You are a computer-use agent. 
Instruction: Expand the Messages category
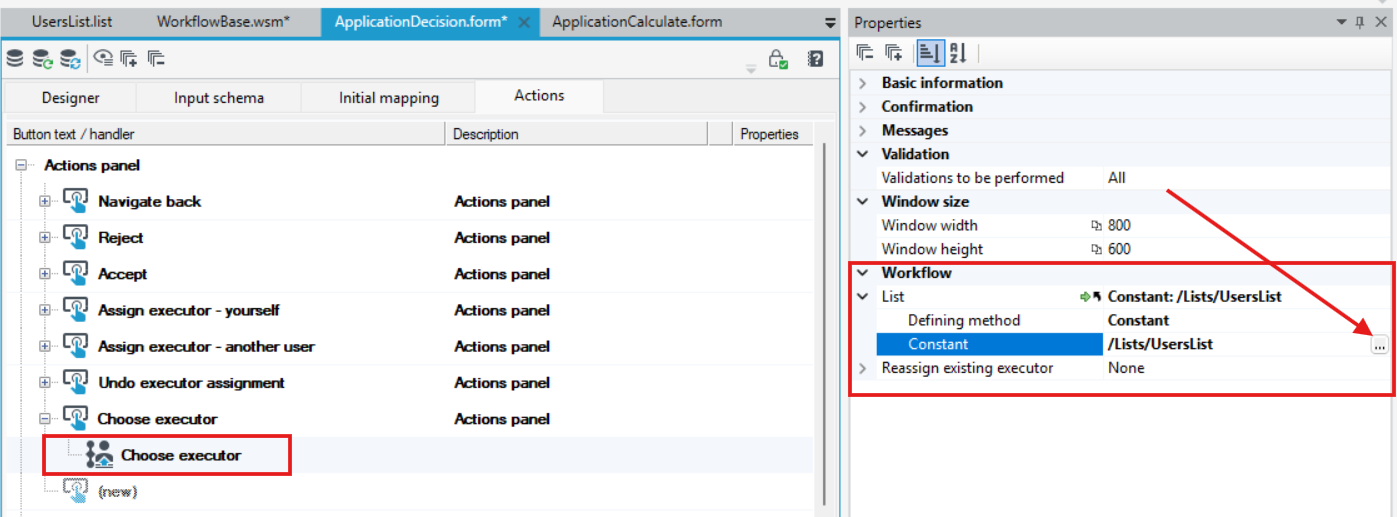pyautogui.click(x=863, y=131)
